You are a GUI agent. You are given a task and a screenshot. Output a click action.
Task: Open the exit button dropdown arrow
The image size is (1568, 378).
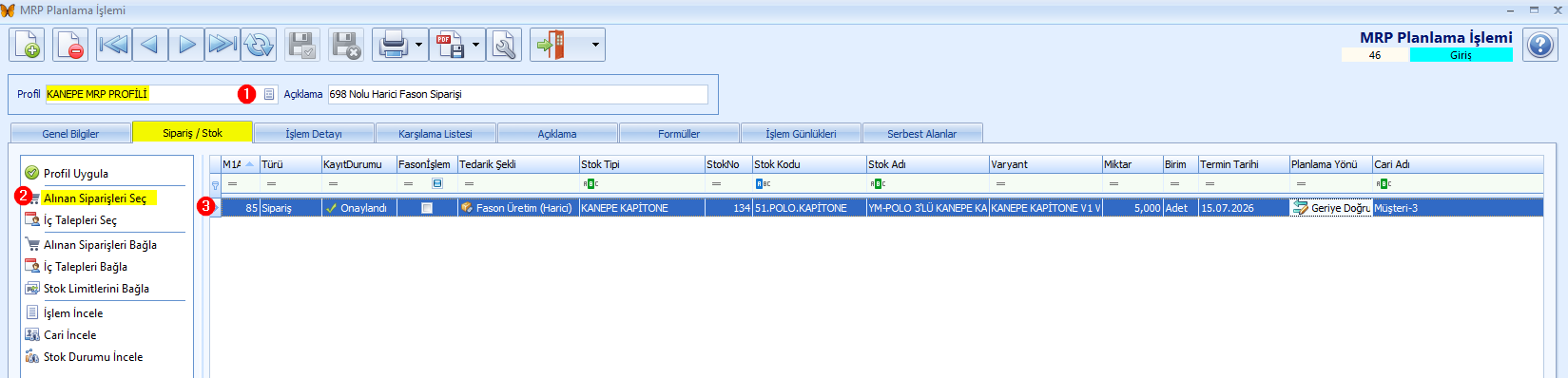click(595, 45)
